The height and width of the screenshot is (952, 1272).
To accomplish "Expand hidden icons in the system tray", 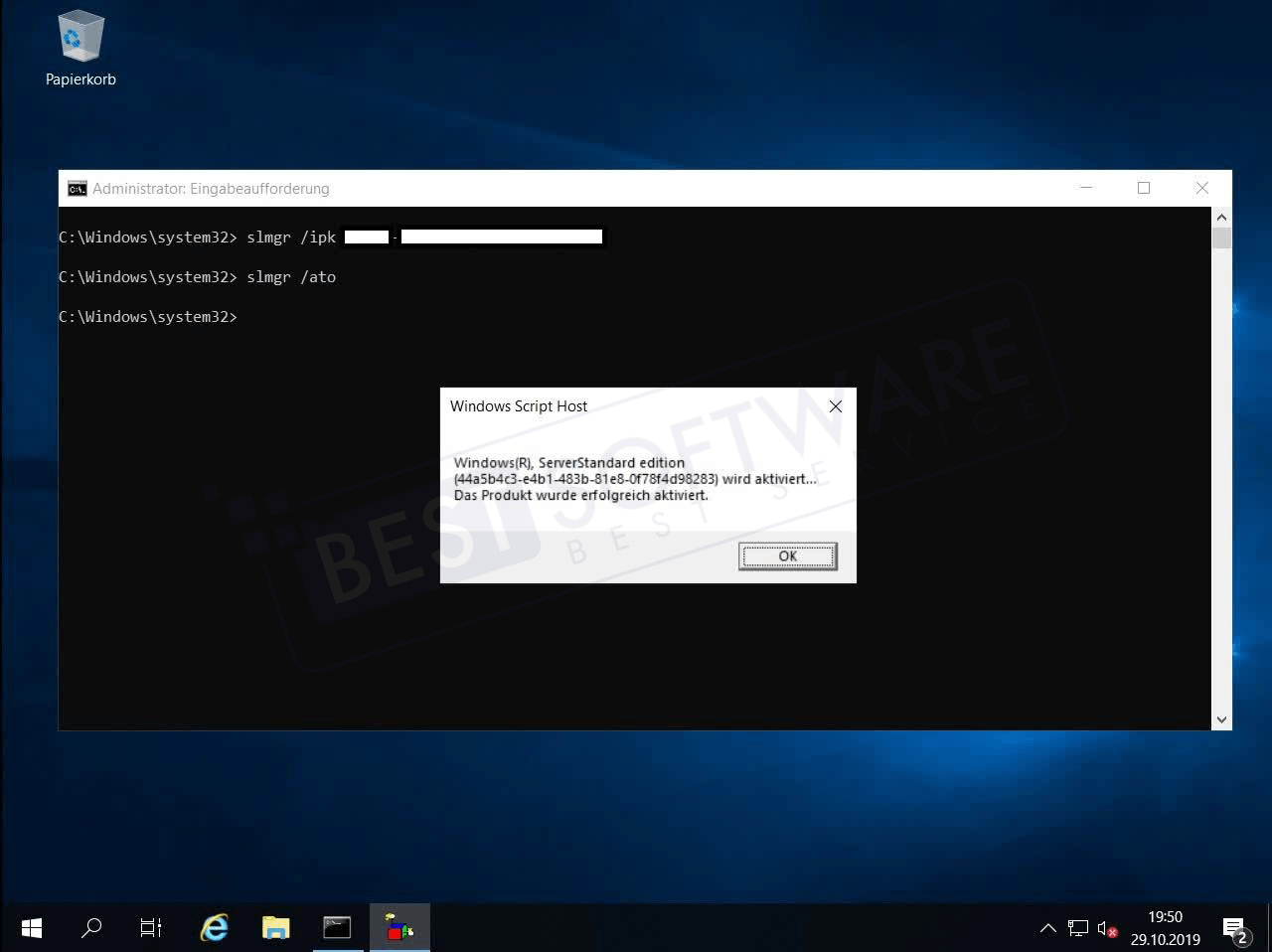I will tap(1048, 927).
